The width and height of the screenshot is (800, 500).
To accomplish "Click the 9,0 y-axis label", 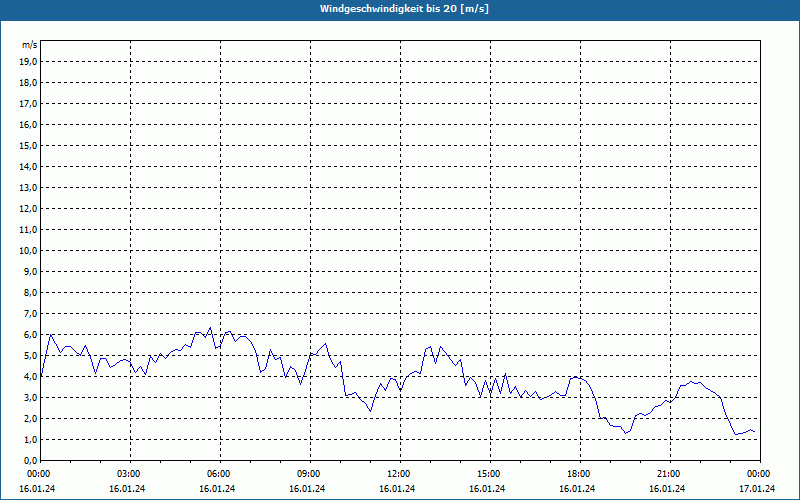I will pos(31,271).
